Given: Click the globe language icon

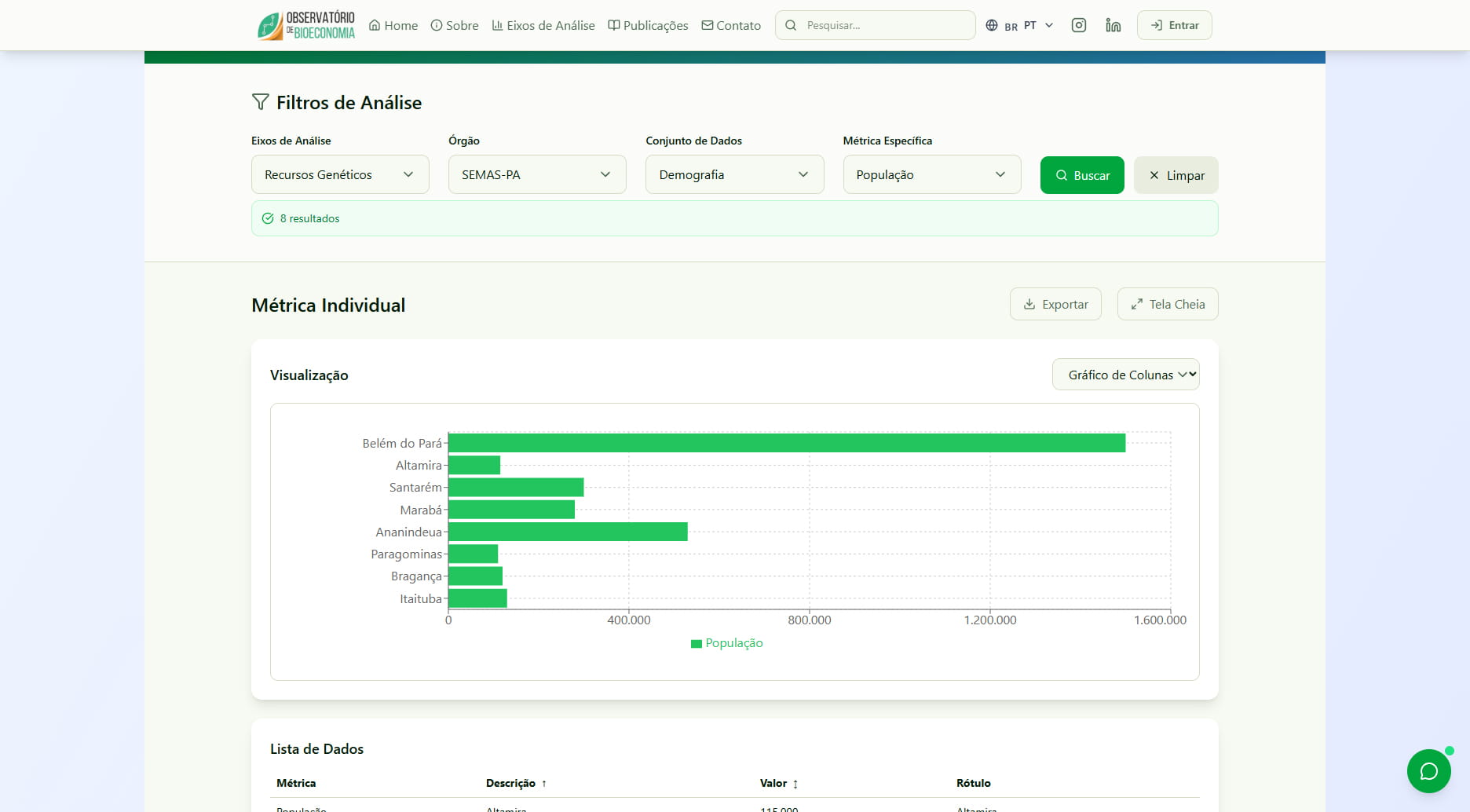Looking at the screenshot, I should (992, 25).
